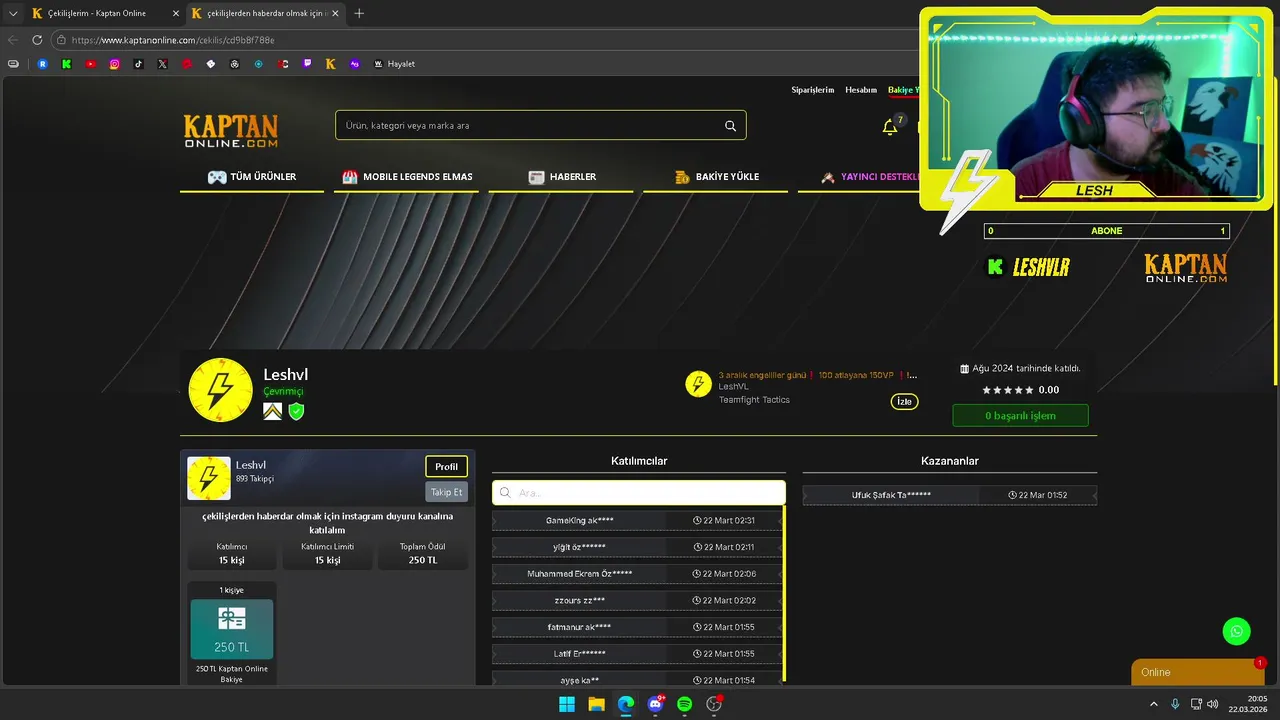Viewport: 1280px width, 720px height.
Task: Click the Kazananlar column heading
Action: [x=950, y=461]
